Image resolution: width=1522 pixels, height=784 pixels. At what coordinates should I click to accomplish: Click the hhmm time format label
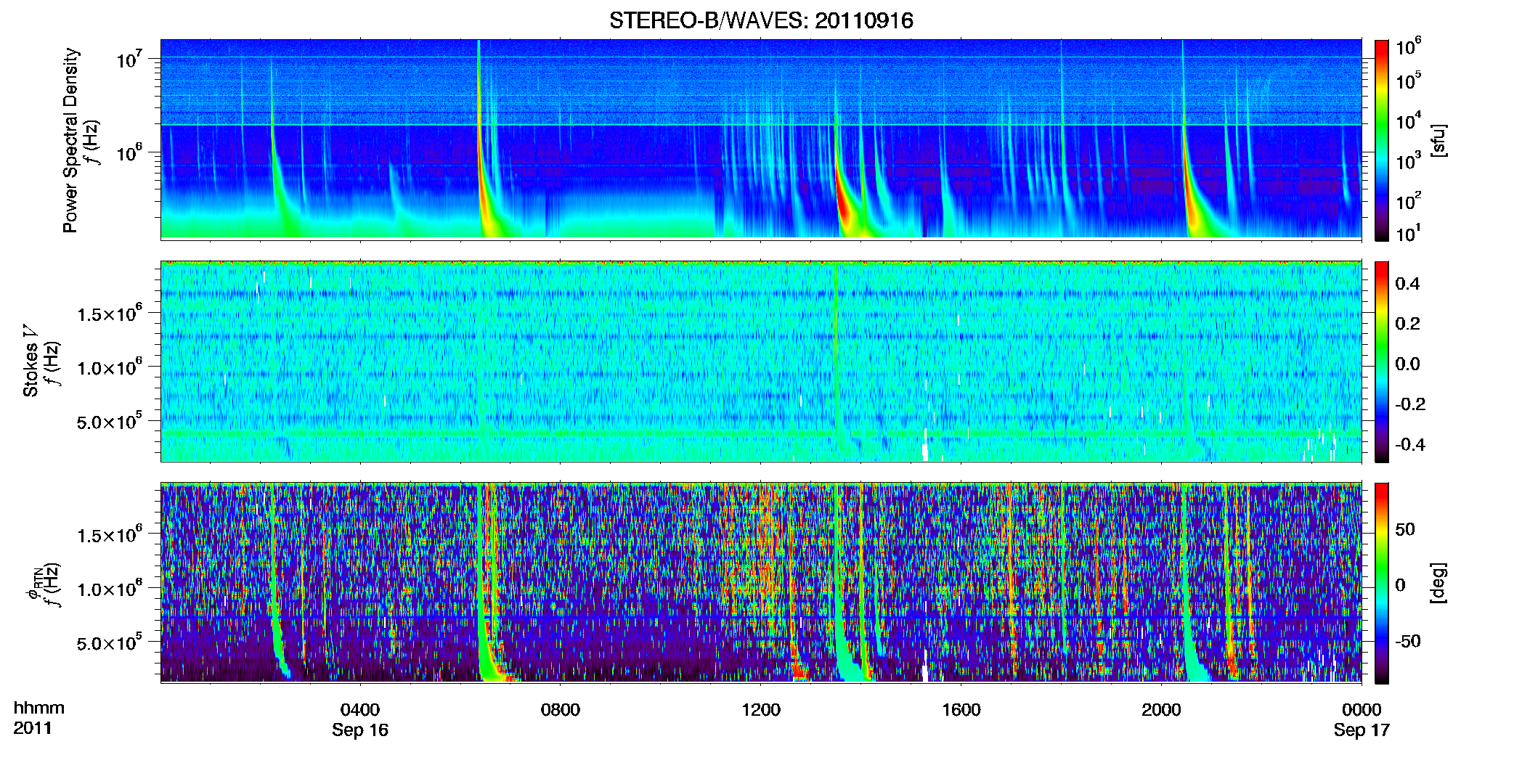[39, 709]
